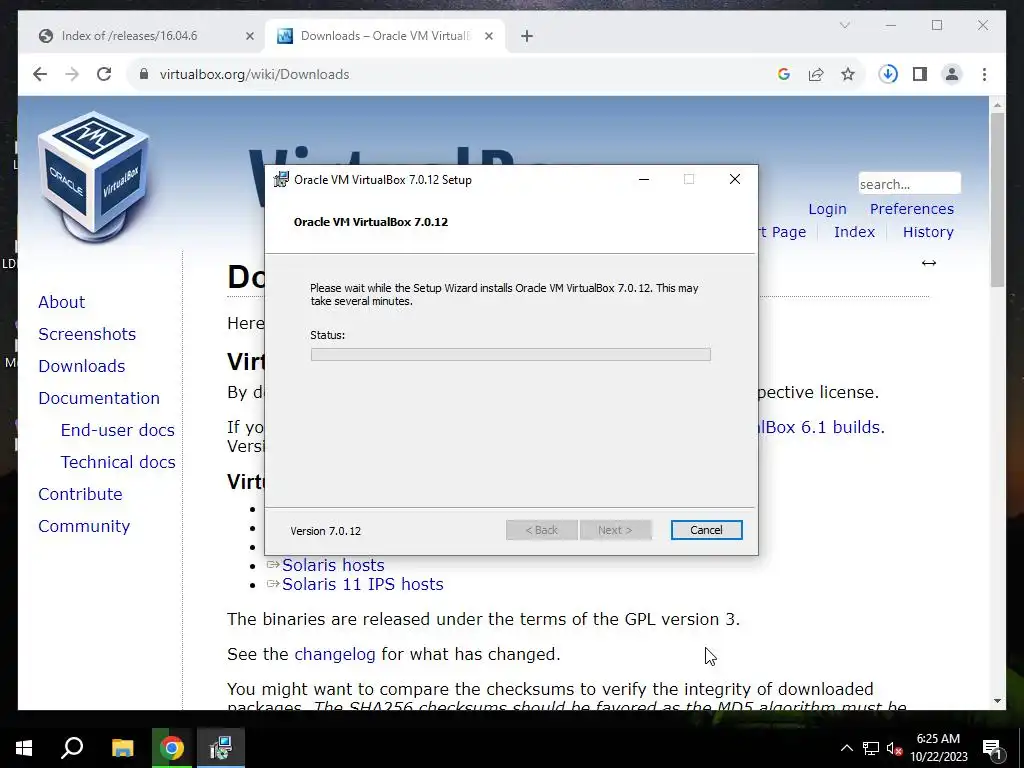1024x768 pixels.
Task: Open the History link
Action: pyautogui.click(x=928, y=232)
